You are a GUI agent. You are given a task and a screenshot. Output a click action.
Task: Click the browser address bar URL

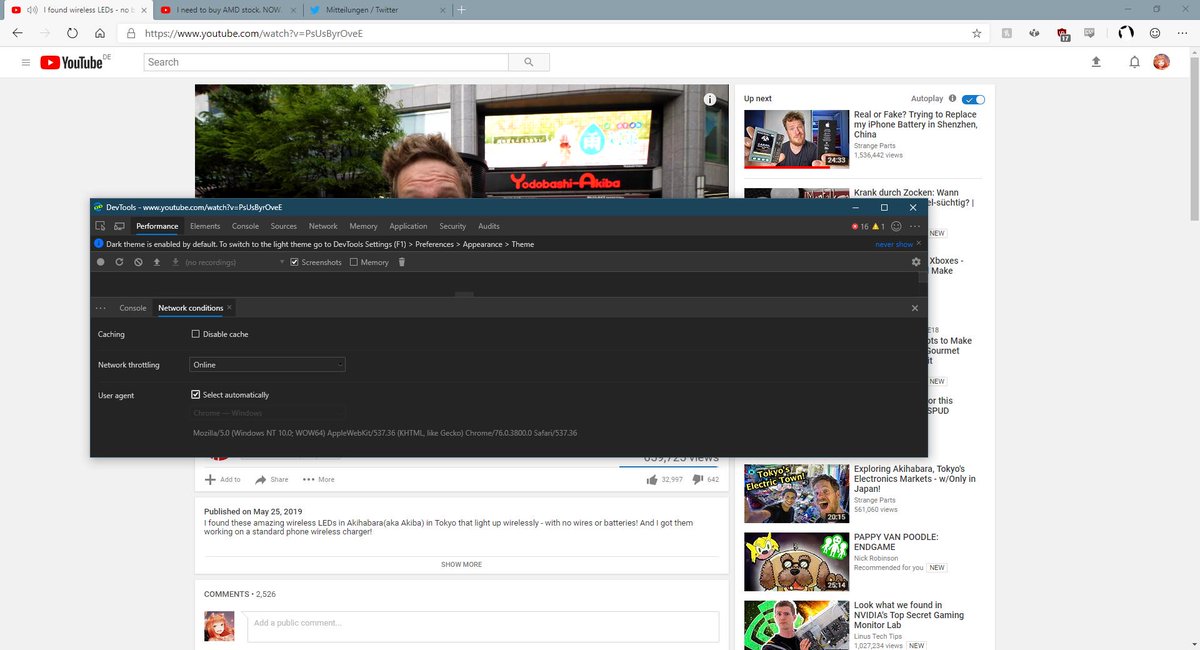tap(253, 33)
